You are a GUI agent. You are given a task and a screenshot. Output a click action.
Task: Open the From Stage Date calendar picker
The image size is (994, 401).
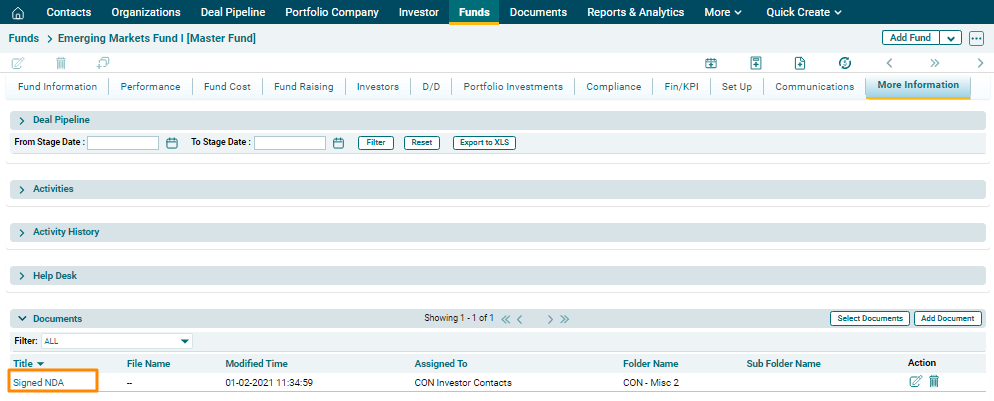pyautogui.click(x=172, y=143)
